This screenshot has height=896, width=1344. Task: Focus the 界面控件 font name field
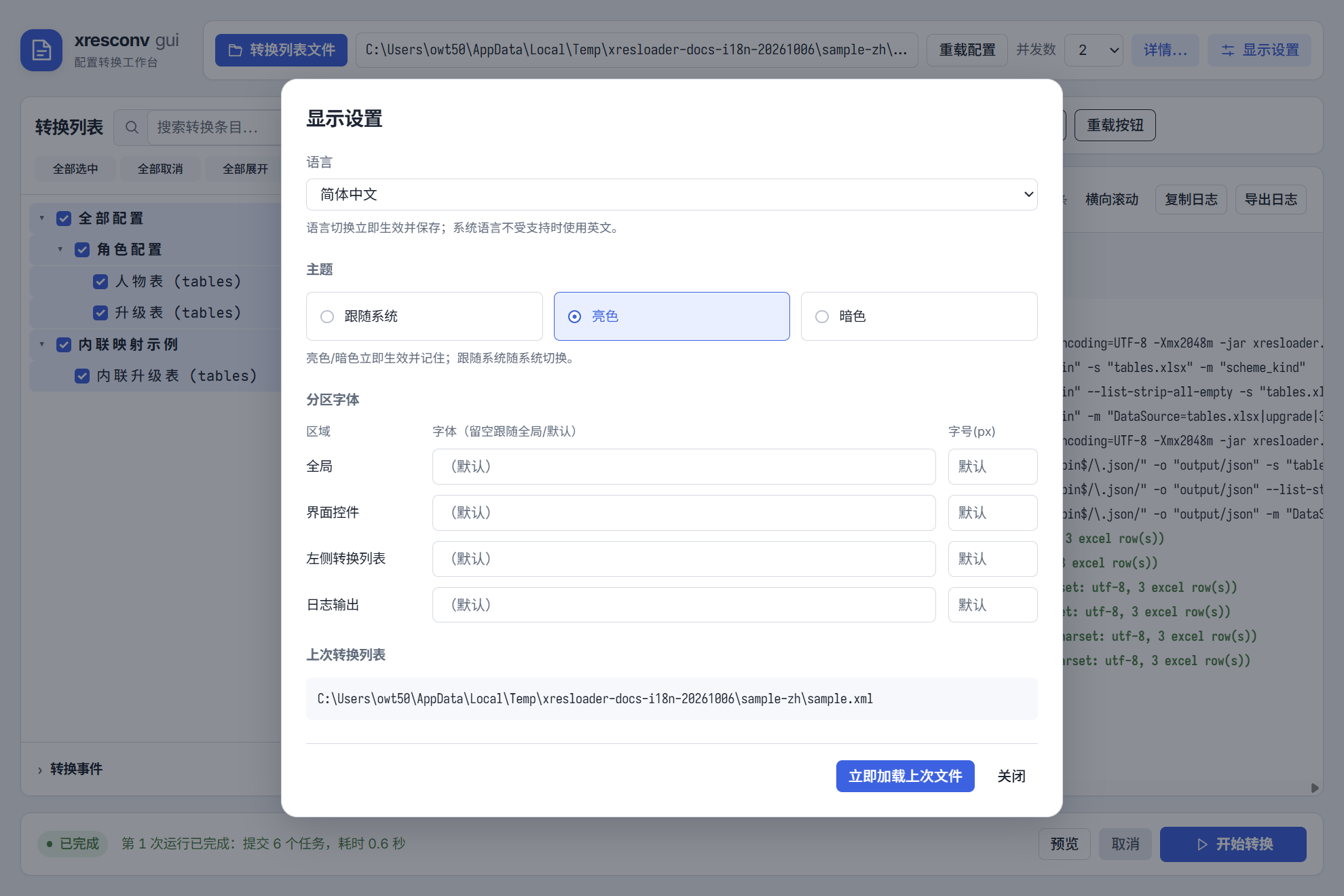pyautogui.click(x=684, y=513)
